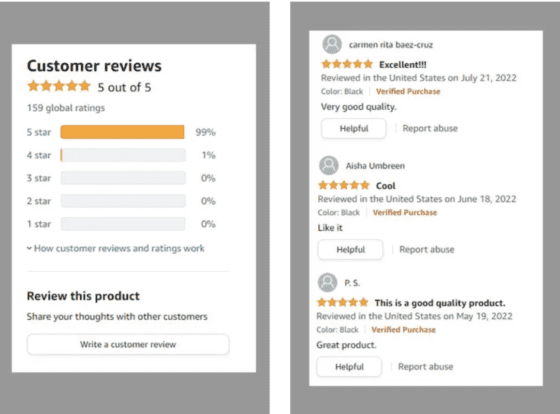Click Aisha Umbreen profile avatar icon
Image resolution: width=560 pixels, height=414 pixels.
click(x=329, y=165)
